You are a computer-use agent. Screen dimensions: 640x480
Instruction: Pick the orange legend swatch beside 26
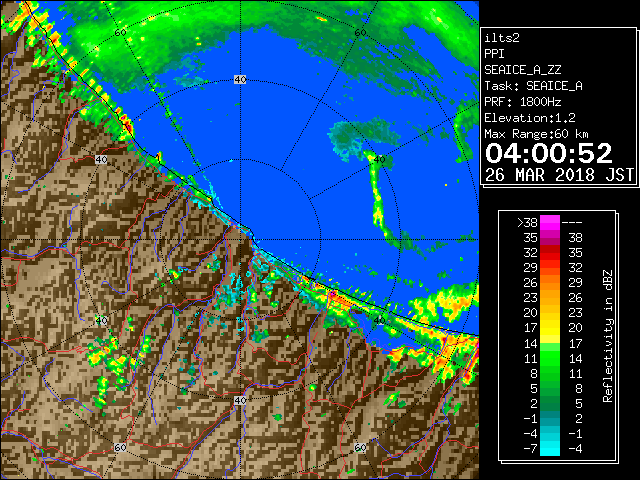tap(550, 283)
